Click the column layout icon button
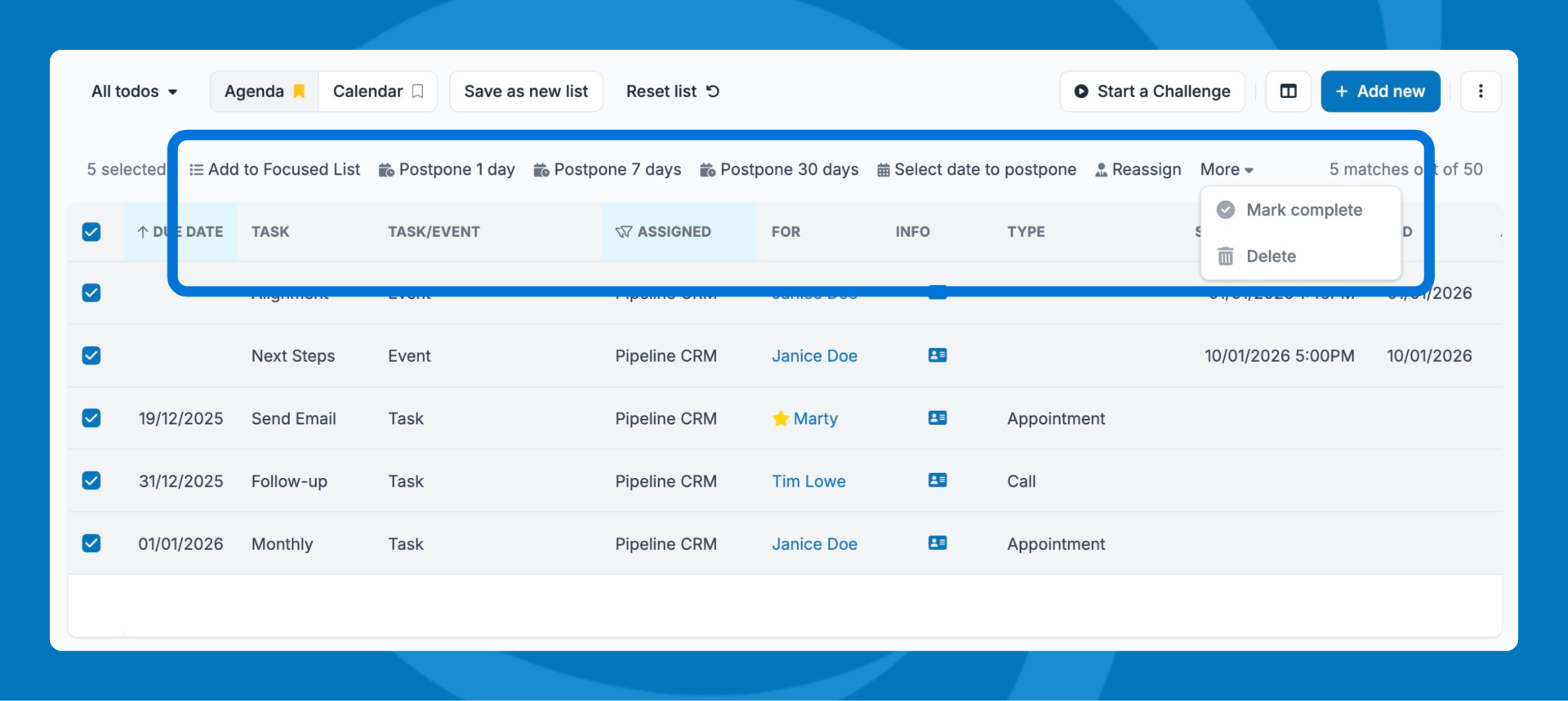 pyautogui.click(x=1288, y=92)
